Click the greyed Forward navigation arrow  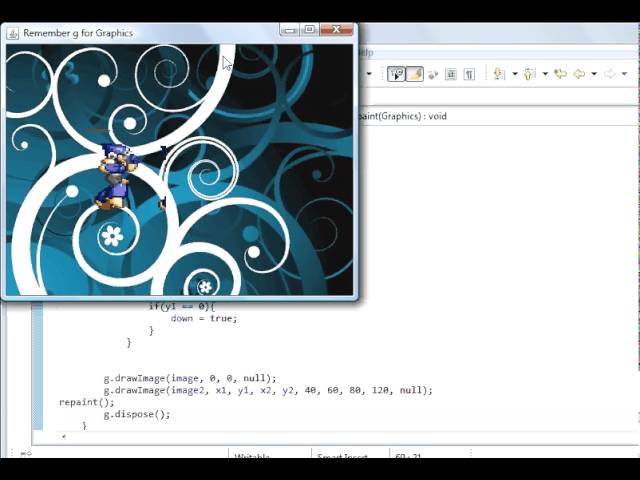[609, 74]
